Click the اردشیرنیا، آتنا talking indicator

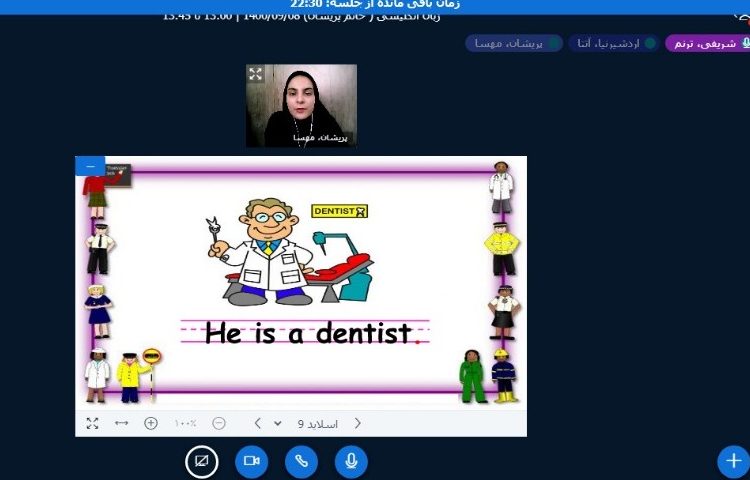coord(612,43)
